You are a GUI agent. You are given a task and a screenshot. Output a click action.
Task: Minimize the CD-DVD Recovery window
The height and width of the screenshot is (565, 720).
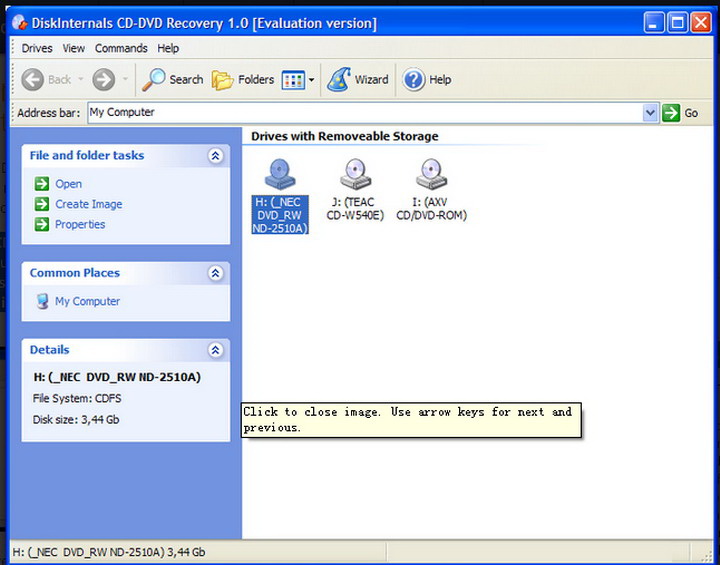pyautogui.click(x=653, y=23)
